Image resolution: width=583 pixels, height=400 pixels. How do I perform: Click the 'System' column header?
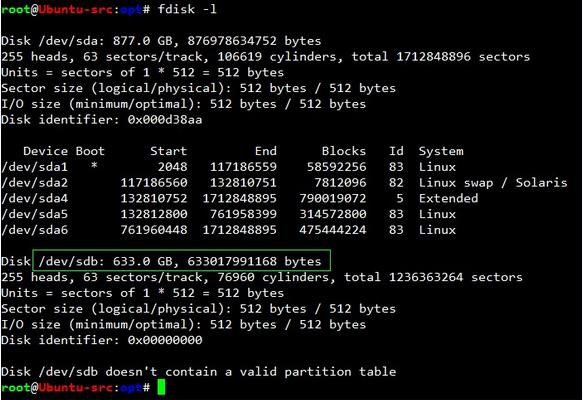tap(441, 151)
